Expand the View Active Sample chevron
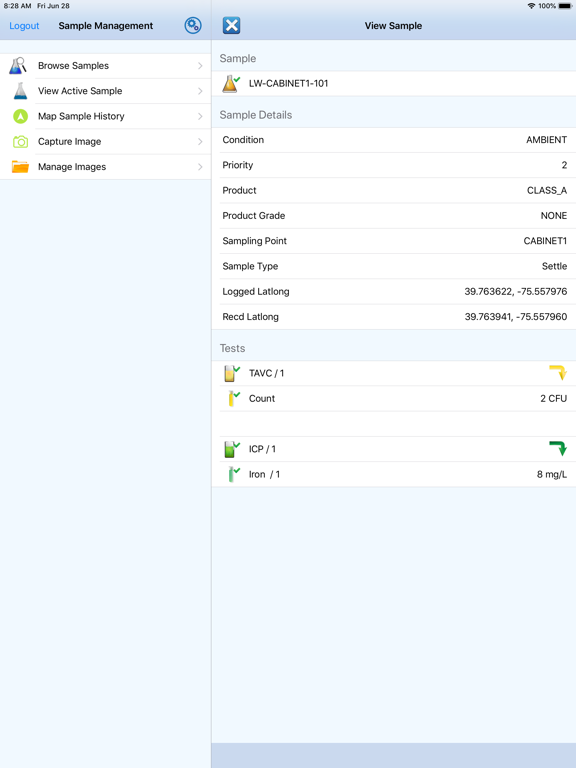This screenshot has height=768, width=576. tap(200, 91)
